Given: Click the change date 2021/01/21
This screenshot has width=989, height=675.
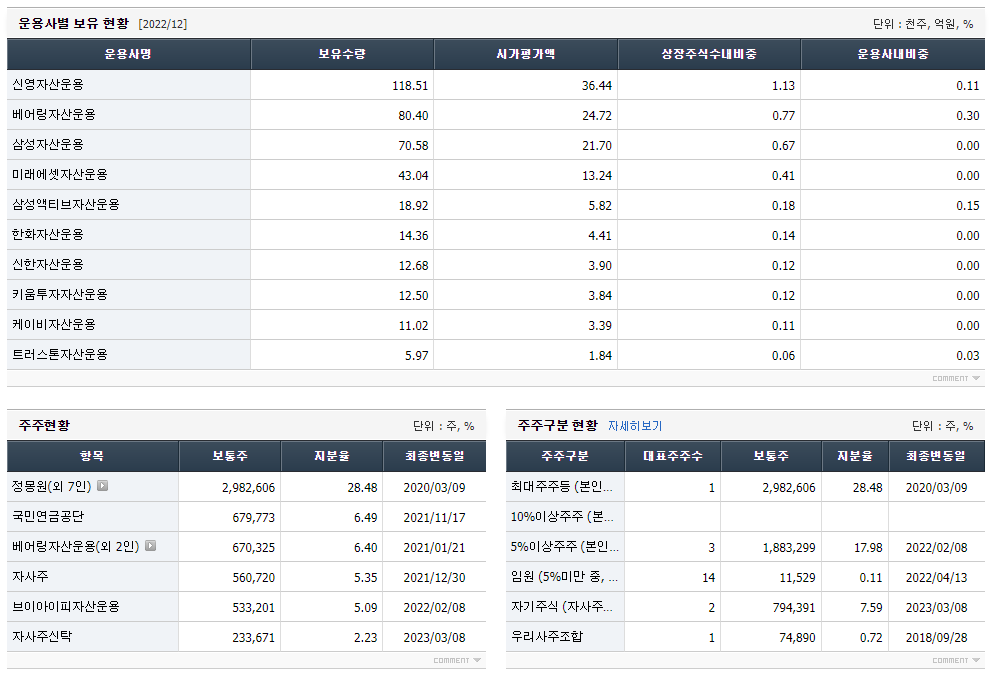Looking at the screenshot, I should pyautogui.click(x=435, y=548).
